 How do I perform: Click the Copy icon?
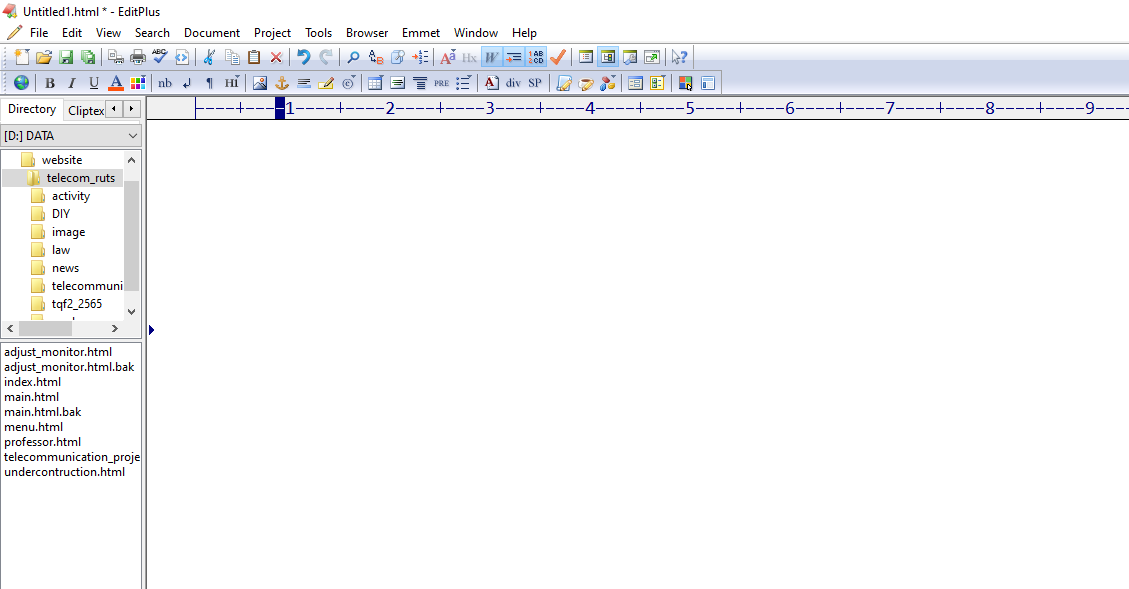232,57
